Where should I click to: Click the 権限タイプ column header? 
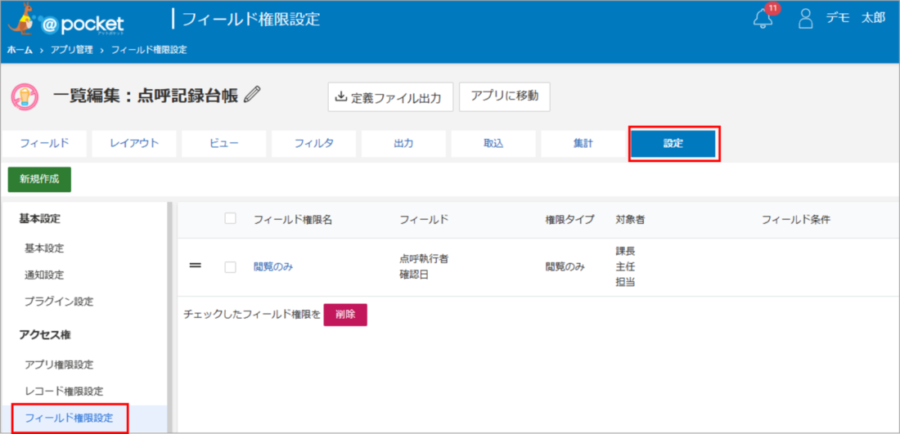click(x=569, y=219)
